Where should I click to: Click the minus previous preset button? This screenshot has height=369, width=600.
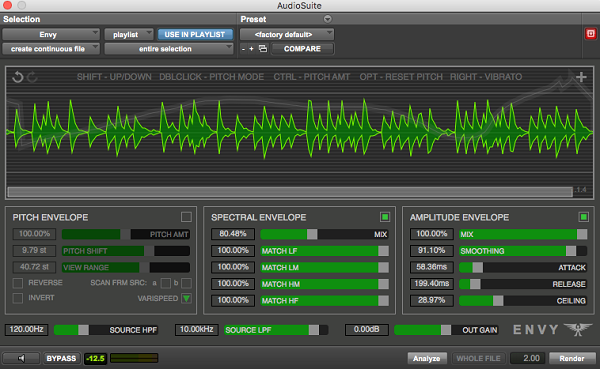click(x=243, y=49)
